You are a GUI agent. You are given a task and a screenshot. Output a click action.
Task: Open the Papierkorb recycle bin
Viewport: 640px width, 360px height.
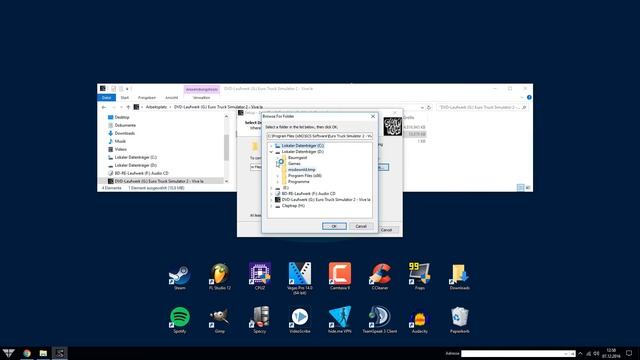pyautogui.click(x=460, y=320)
